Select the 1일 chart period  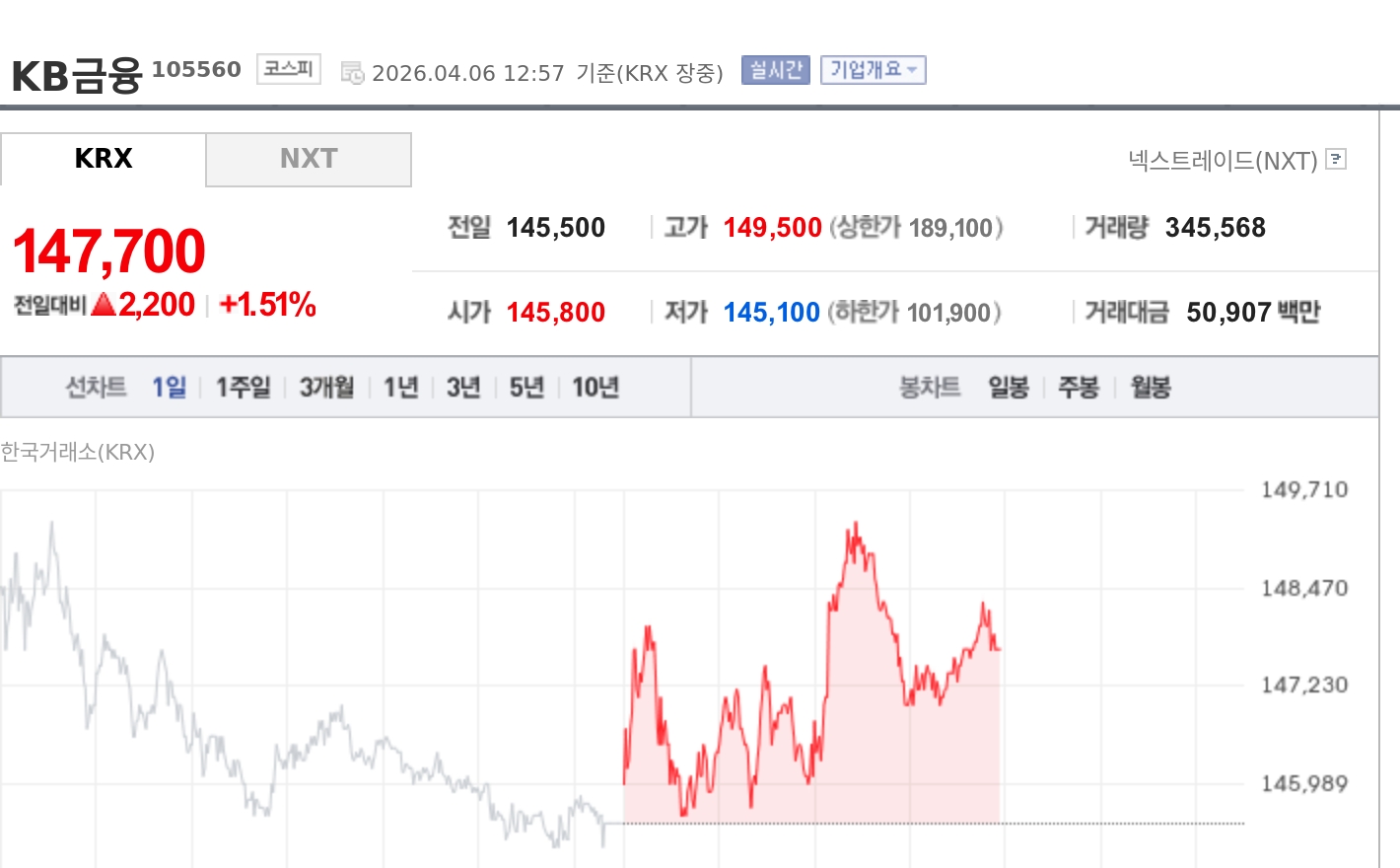[168, 387]
